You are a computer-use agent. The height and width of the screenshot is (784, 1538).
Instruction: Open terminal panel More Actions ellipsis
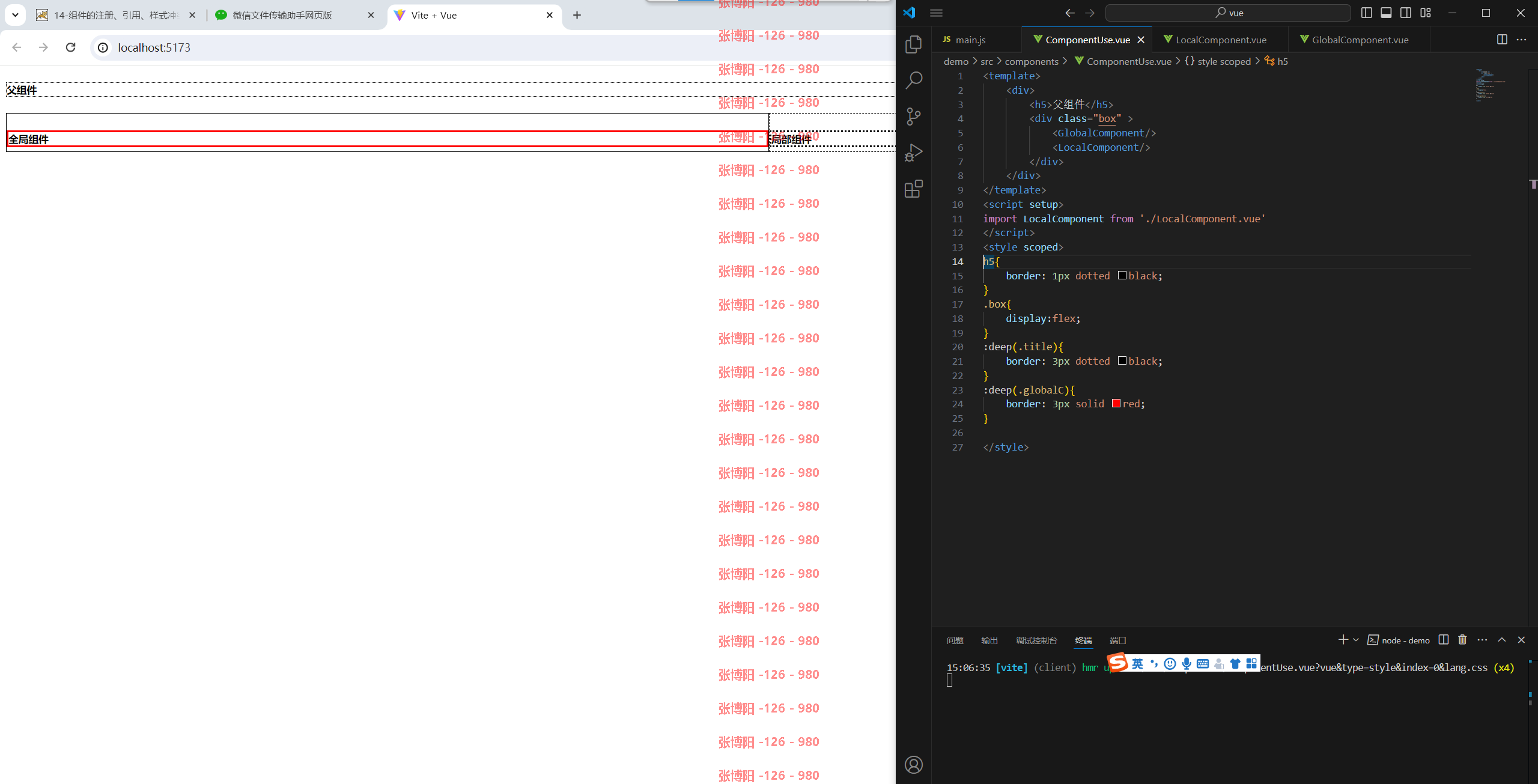click(x=1482, y=640)
